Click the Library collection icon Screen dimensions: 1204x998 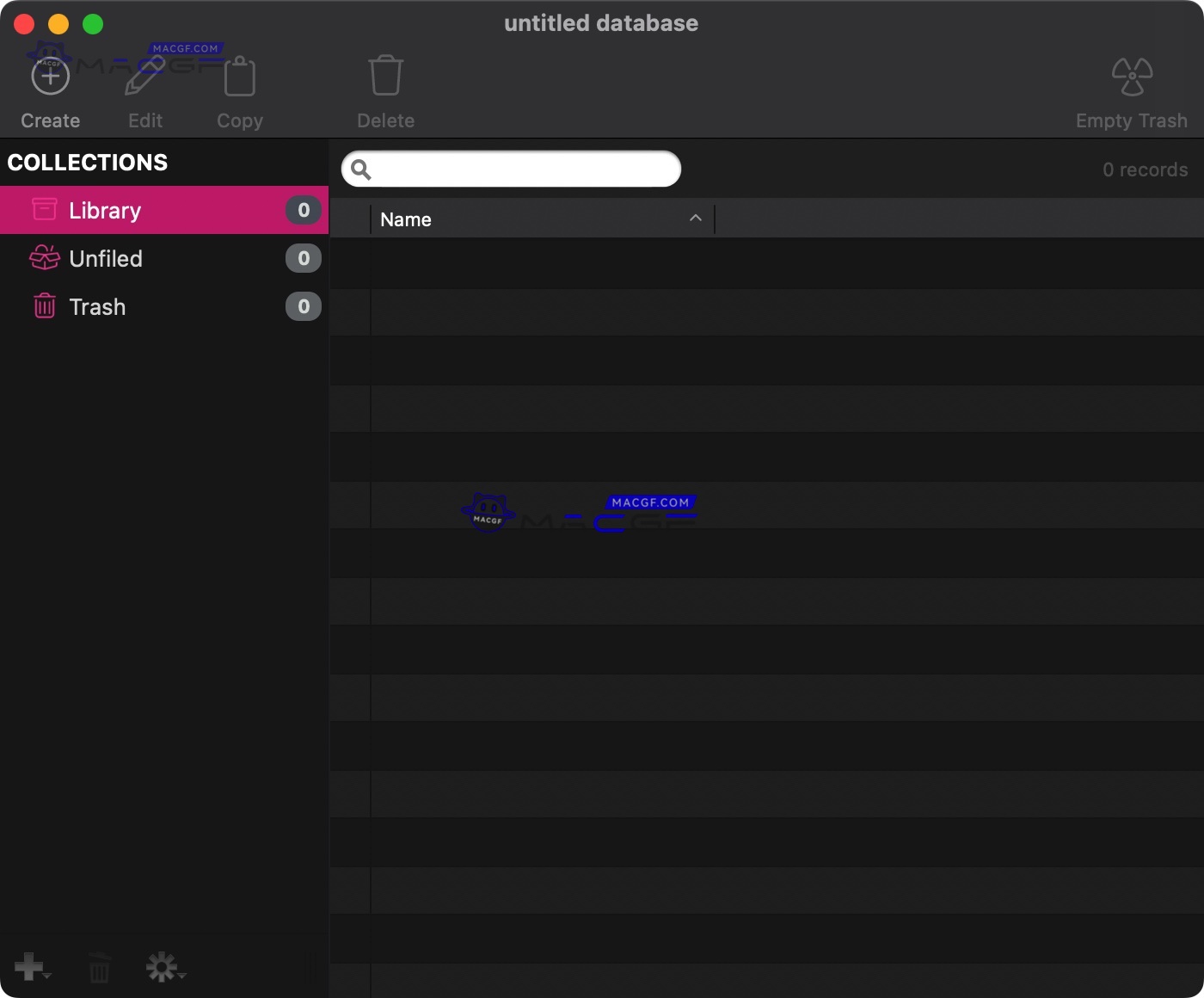click(x=44, y=209)
